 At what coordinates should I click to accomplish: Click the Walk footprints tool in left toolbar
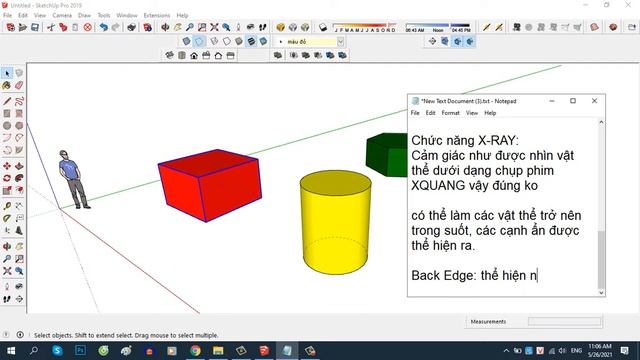[x=7, y=299]
